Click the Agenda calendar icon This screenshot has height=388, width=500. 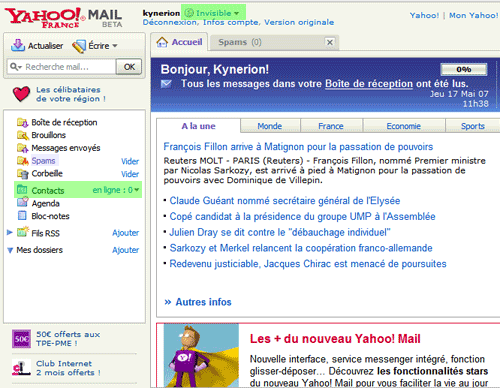(22, 202)
